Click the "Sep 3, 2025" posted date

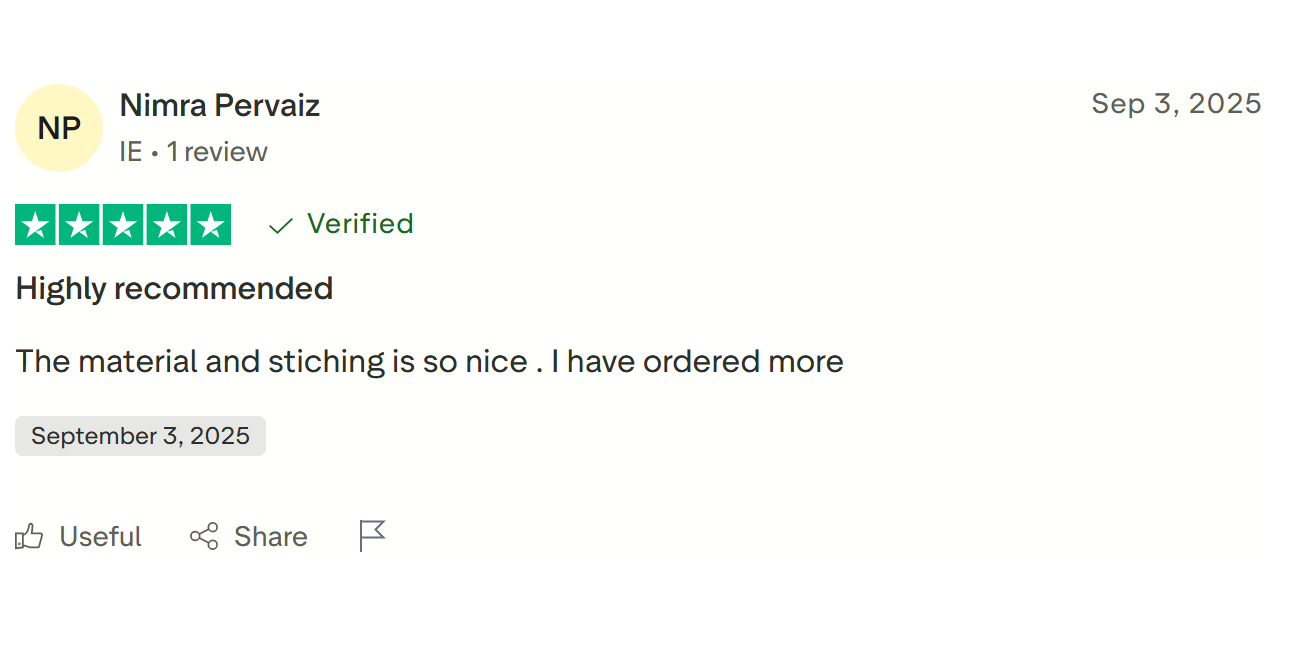1176,103
